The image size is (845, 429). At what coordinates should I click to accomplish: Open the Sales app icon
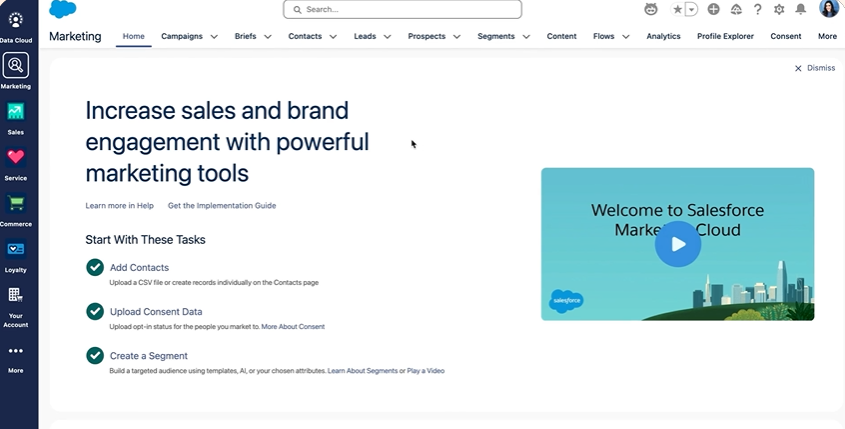point(16,112)
